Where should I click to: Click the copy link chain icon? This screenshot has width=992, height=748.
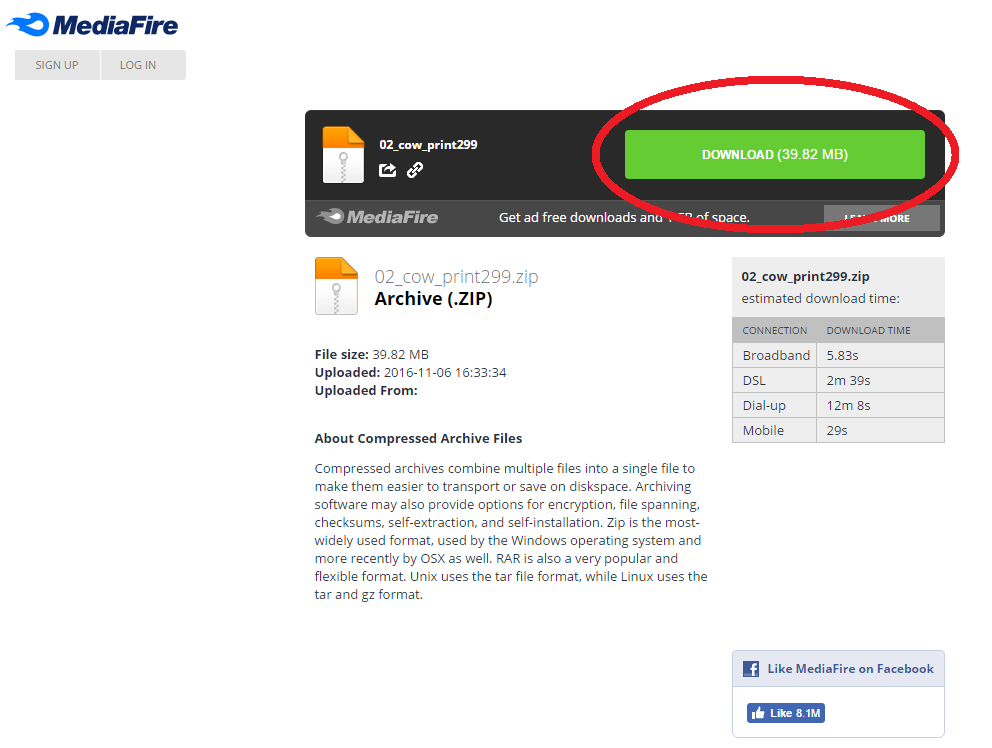[415, 170]
